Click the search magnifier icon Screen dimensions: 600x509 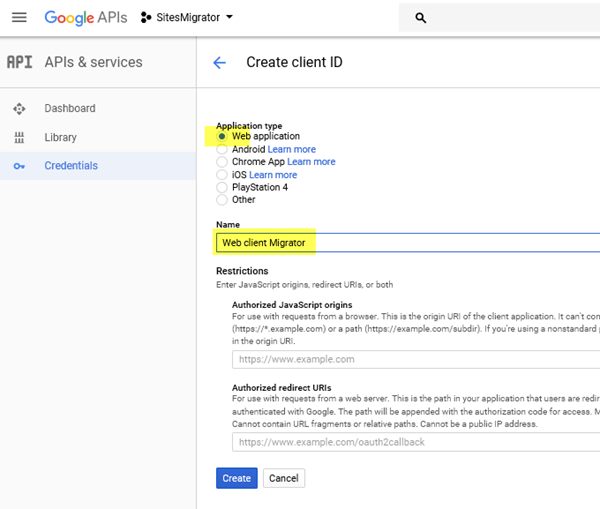pos(421,18)
